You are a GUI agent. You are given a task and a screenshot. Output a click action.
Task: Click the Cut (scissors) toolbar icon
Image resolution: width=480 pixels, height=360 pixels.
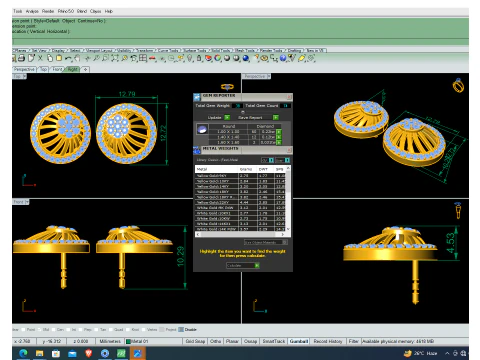(x=40, y=58)
